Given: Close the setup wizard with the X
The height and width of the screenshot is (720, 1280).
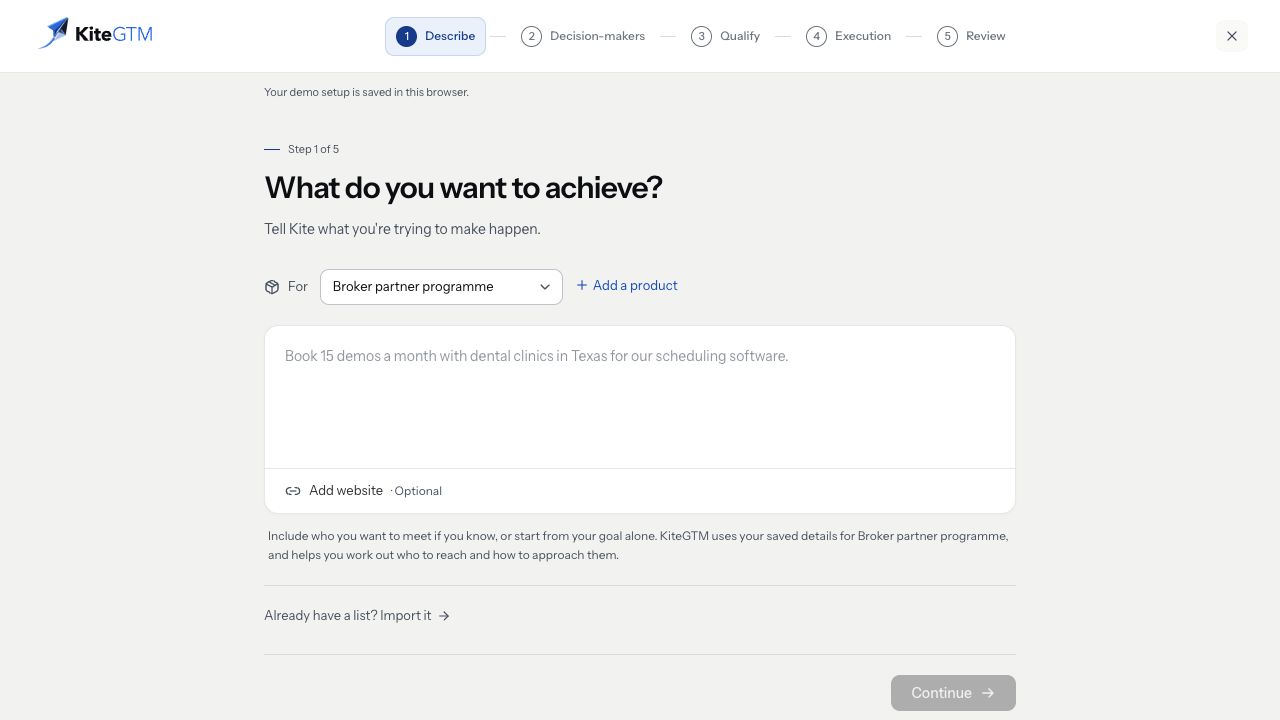Looking at the screenshot, I should (x=1232, y=36).
